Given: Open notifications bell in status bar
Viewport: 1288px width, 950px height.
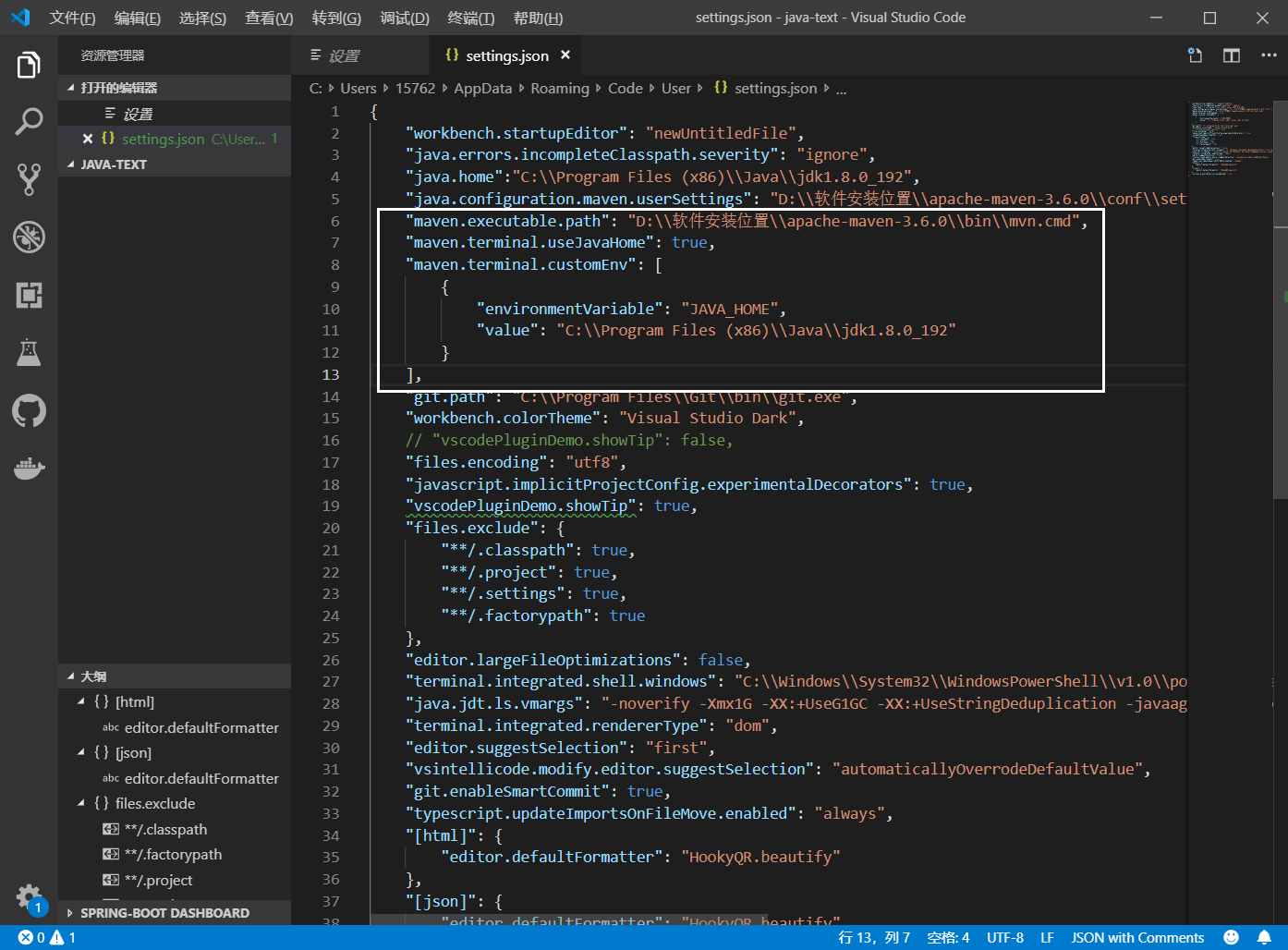Looking at the screenshot, I should [x=1264, y=937].
